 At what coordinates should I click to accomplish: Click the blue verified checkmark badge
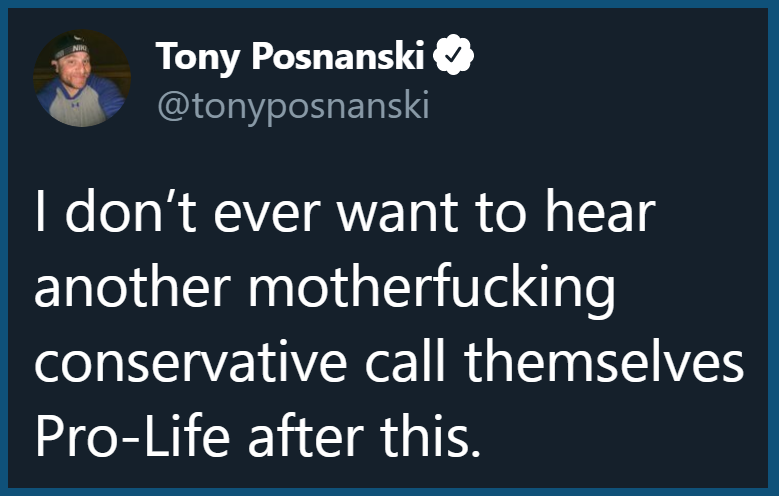(453, 55)
